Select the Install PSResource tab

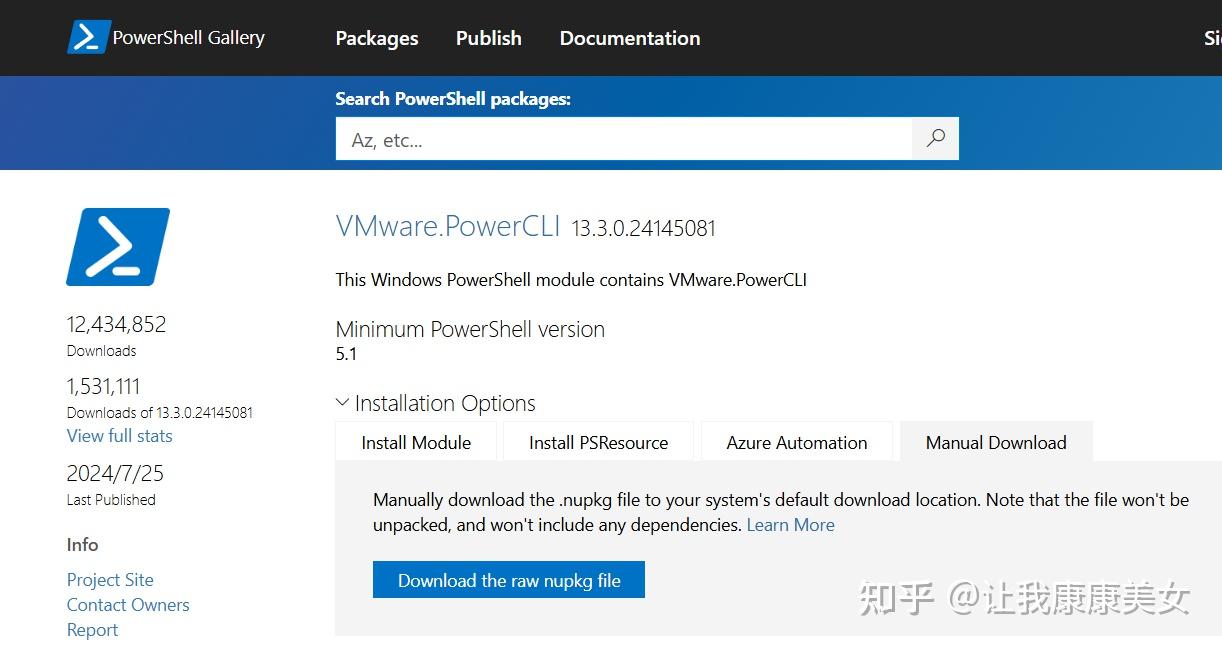click(x=598, y=443)
